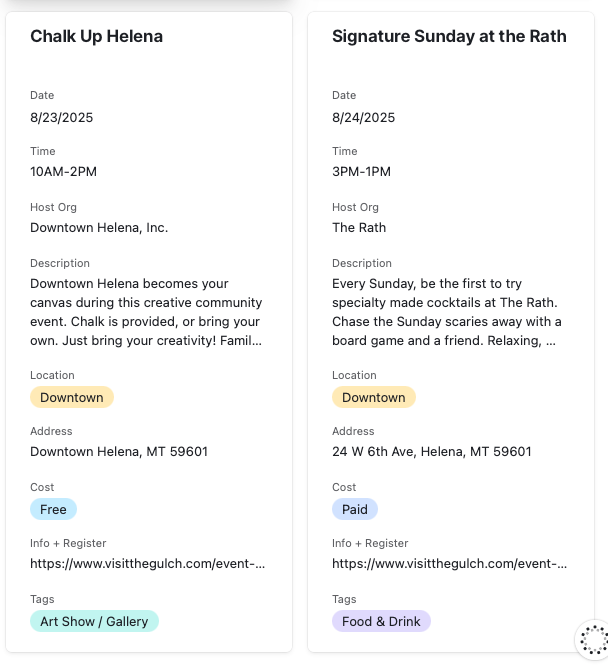The width and height of the screenshot is (608, 666).
Task: Click The Rath host org value
Action: 359,228
